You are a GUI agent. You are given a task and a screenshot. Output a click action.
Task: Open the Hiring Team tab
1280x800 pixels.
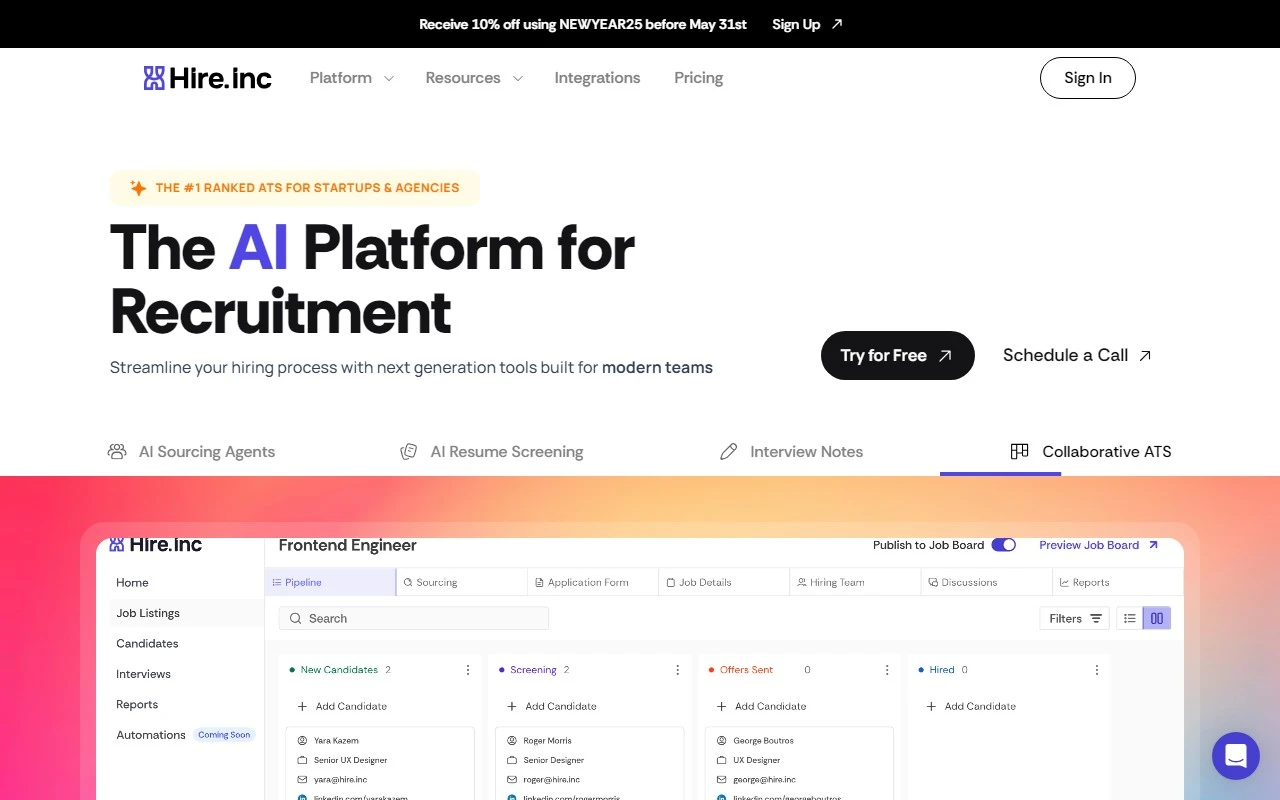pos(855,582)
